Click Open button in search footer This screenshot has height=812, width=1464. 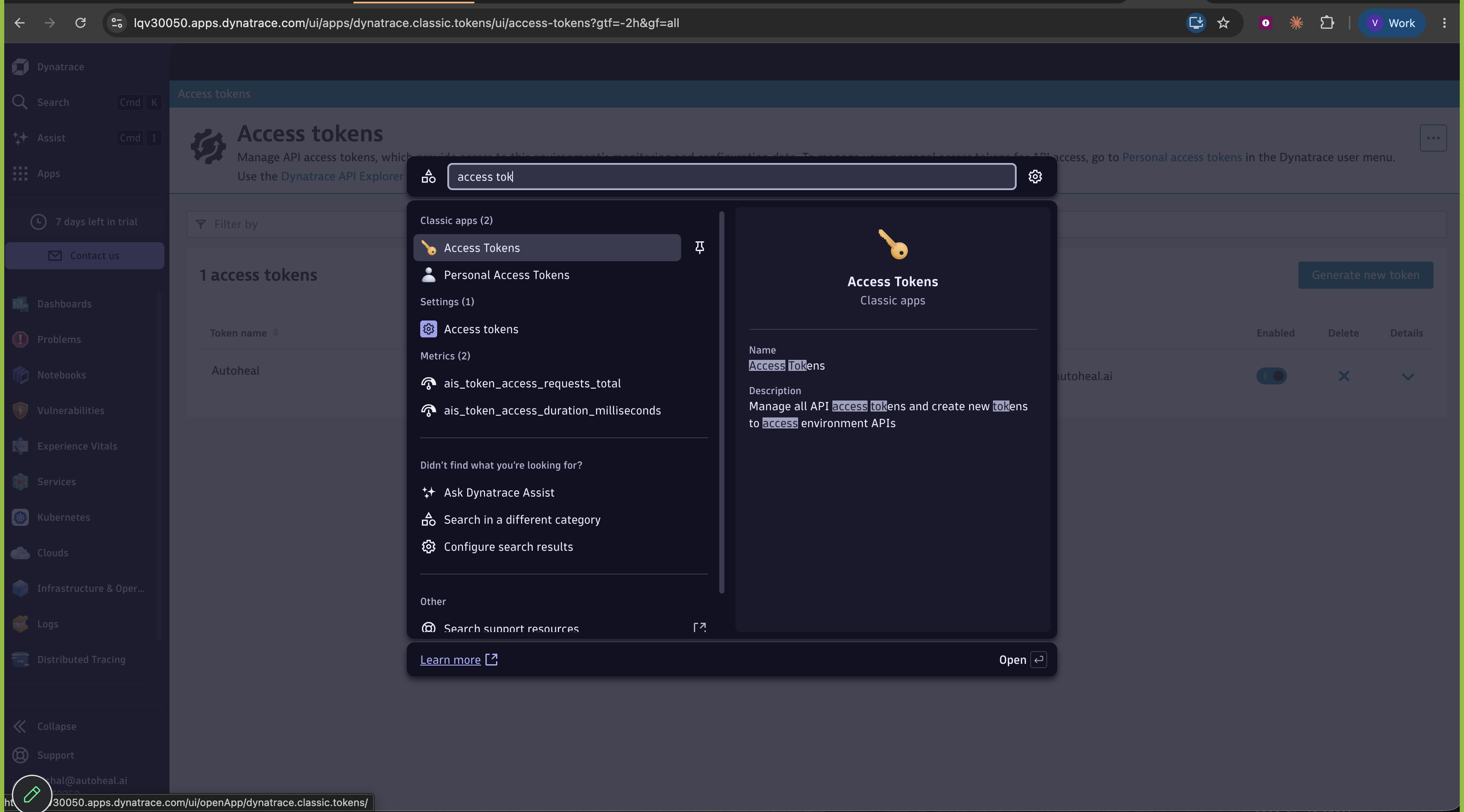click(1023, 660)
